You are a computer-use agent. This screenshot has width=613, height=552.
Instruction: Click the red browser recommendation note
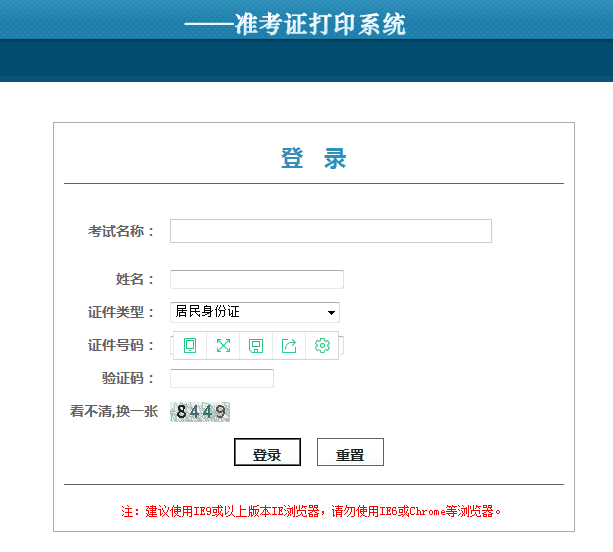click(312, 511)
